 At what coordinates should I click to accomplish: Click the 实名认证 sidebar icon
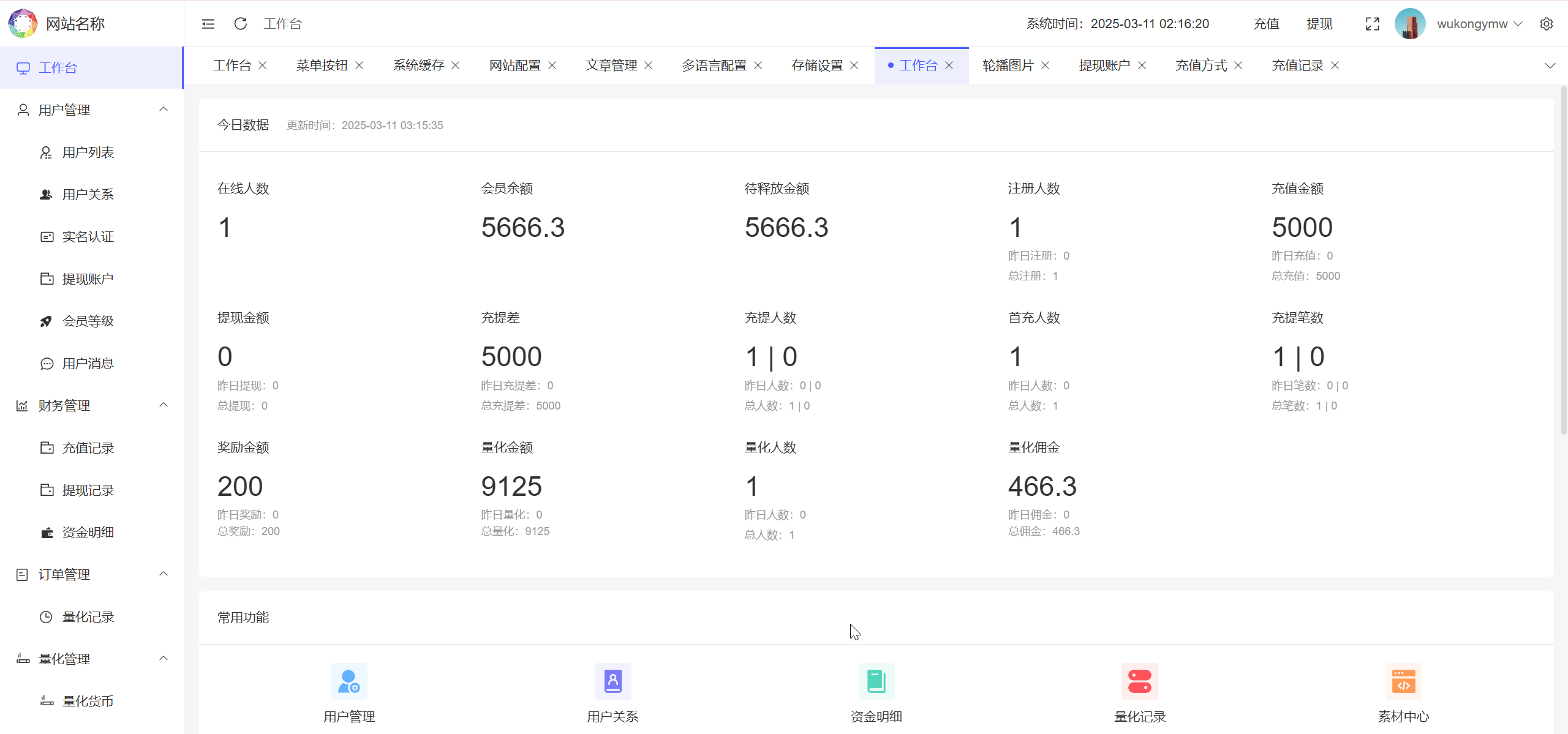pos(47,236)
